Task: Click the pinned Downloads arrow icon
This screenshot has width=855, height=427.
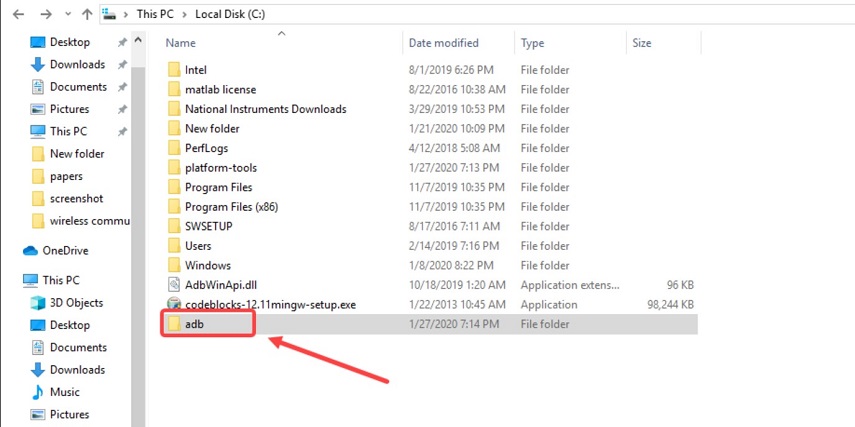Action: (x=38, y=64)
